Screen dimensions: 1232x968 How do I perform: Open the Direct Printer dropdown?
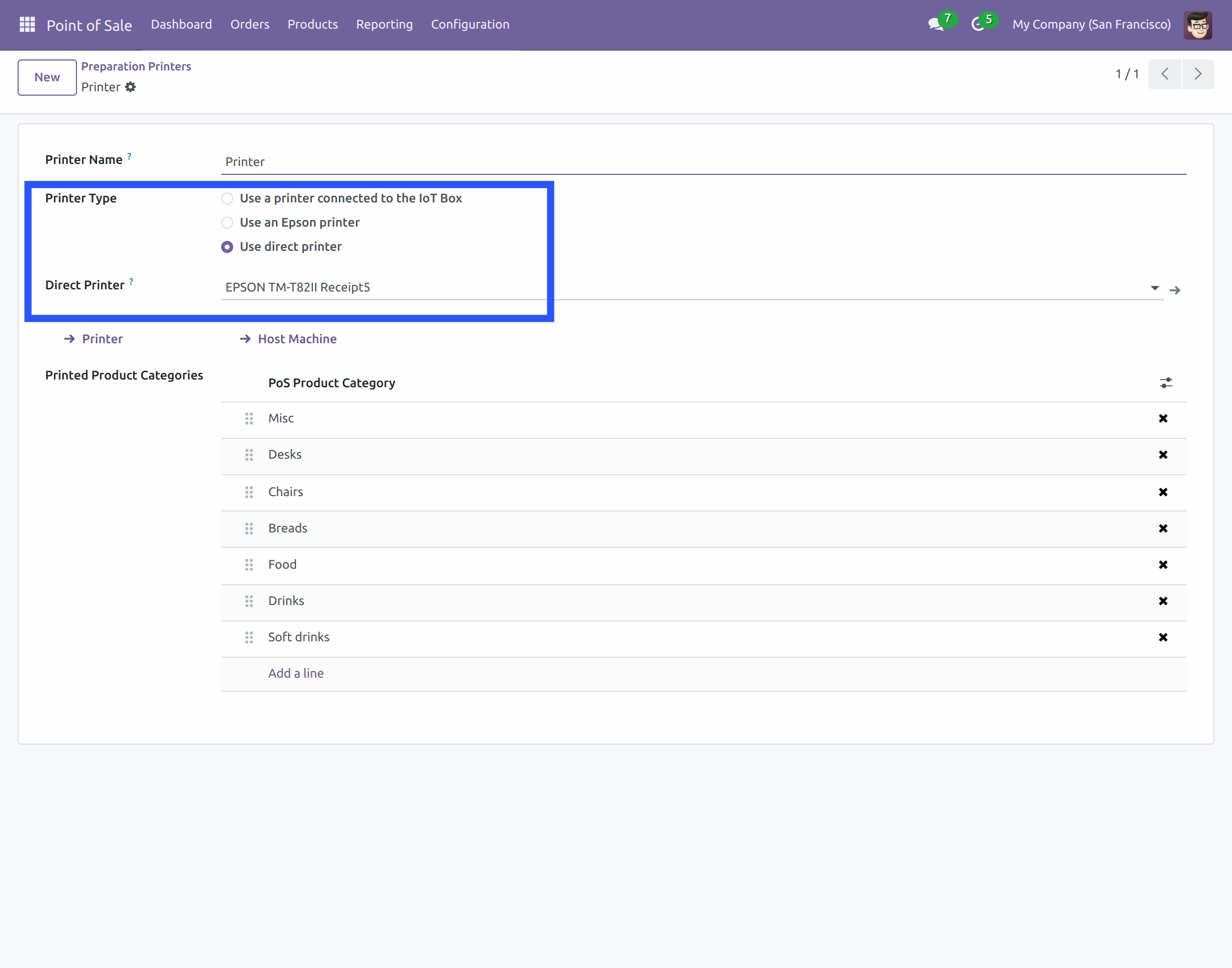tap(1154, 288)
